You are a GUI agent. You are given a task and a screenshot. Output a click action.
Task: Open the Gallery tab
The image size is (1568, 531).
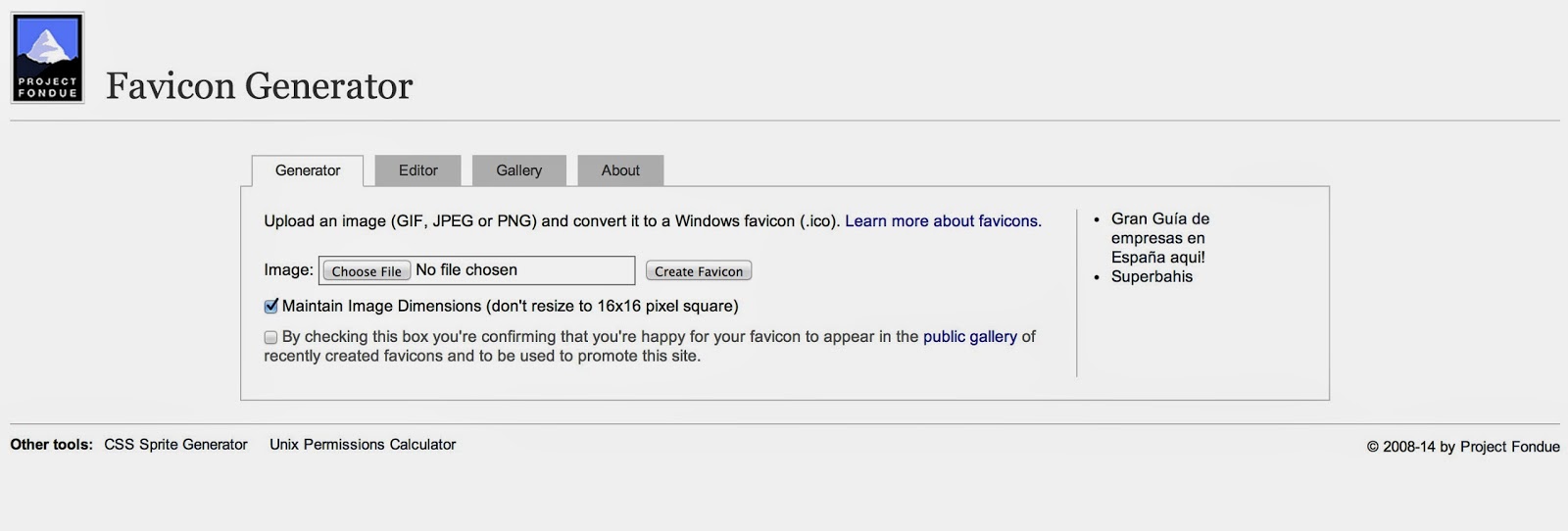(x=519, y=170)
